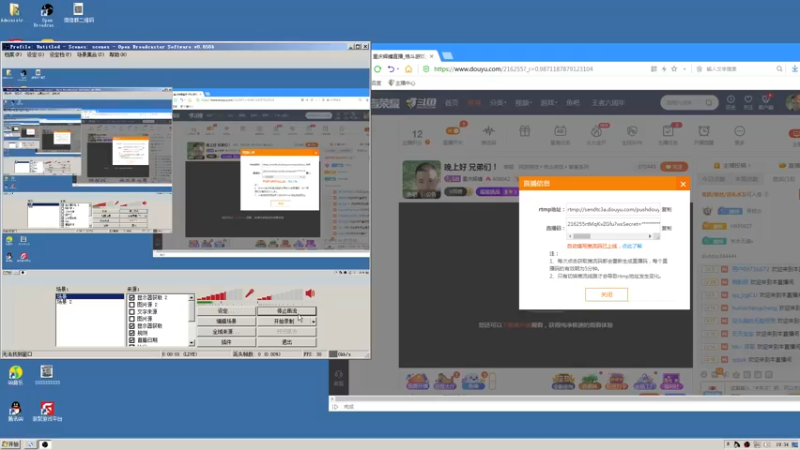Screen dimensions: 800x450
Task: Open the alarm clock reminder icon
Action: [x=704, y=131]
